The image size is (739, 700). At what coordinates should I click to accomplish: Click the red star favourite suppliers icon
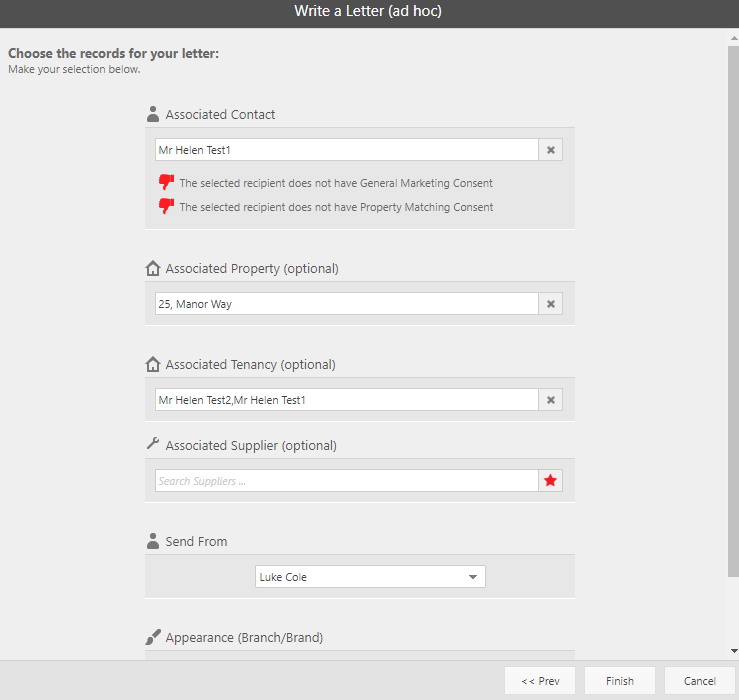[550, 481]
